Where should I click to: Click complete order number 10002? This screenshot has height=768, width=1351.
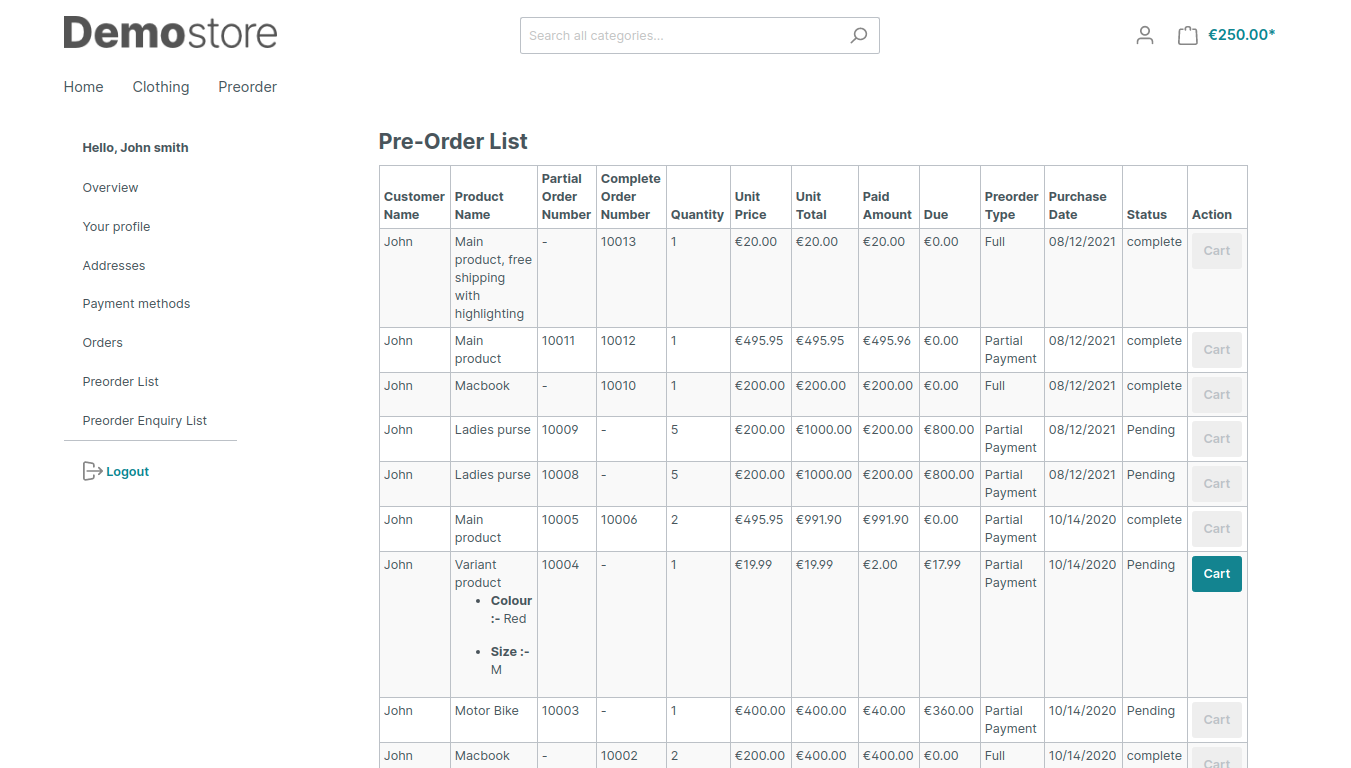tap(619, 756)
